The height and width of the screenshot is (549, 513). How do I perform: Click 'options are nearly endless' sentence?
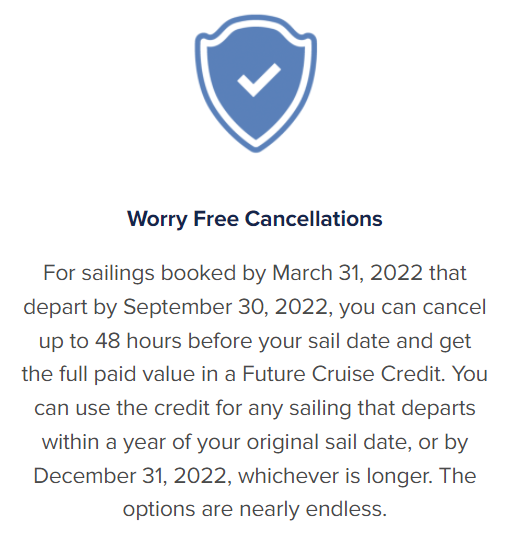click(255, 509)
